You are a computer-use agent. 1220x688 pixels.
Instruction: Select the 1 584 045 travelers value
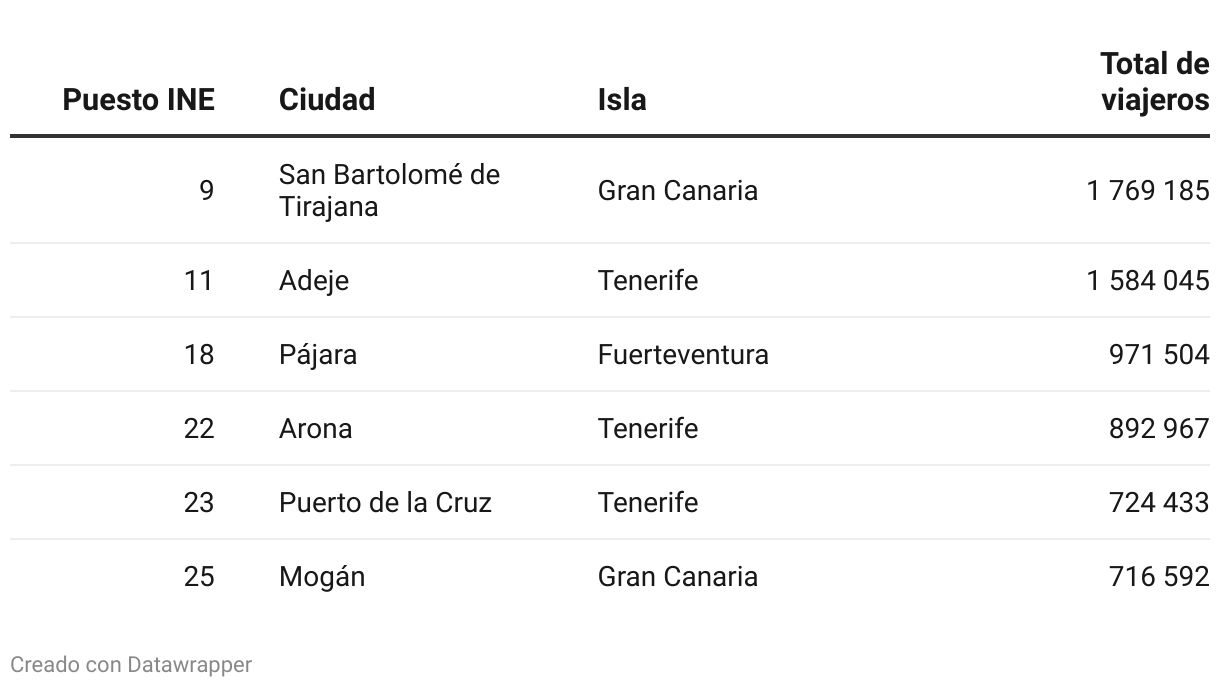click(1148, 281)
